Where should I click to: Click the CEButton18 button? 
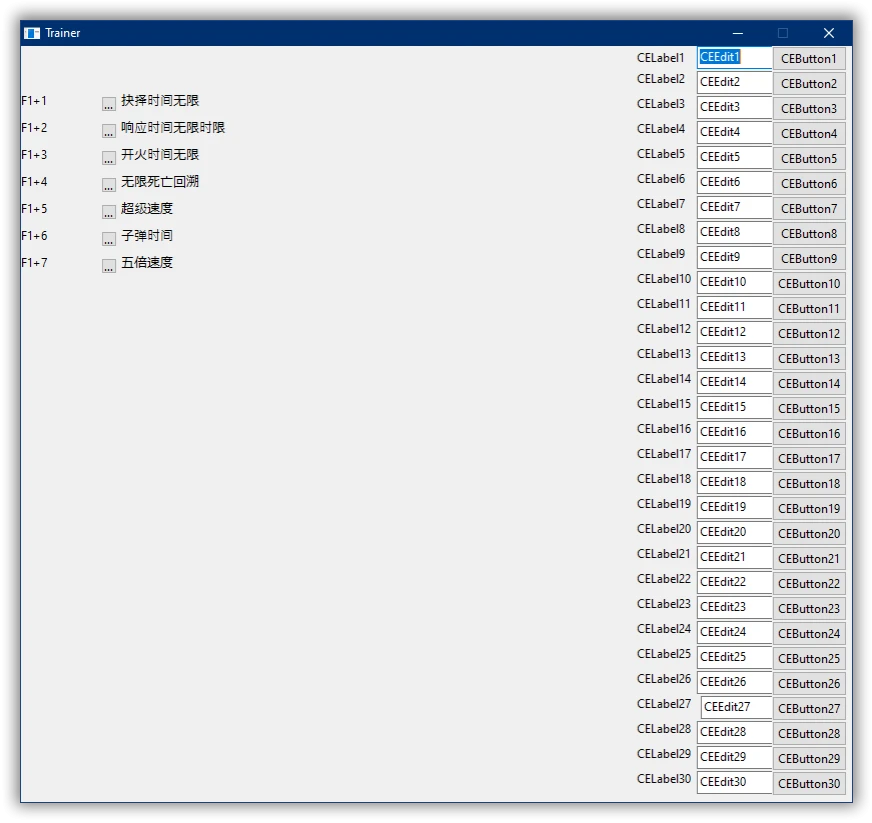click(809, 484)
